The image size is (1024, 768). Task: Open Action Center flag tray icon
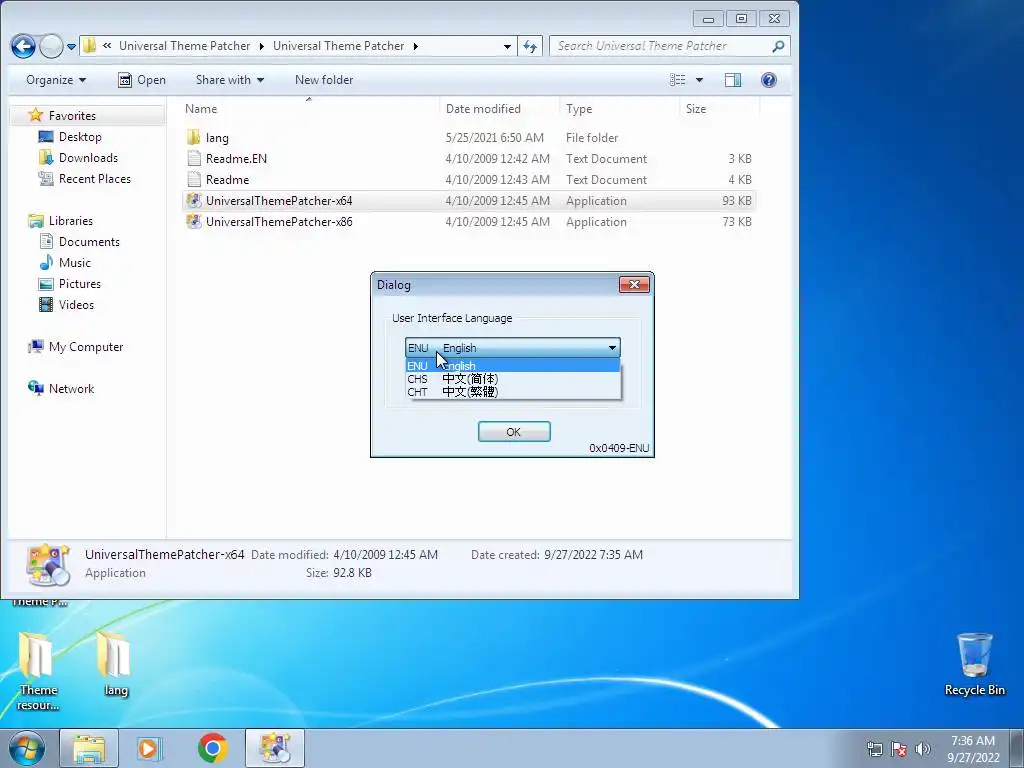(x=899, y=749)
